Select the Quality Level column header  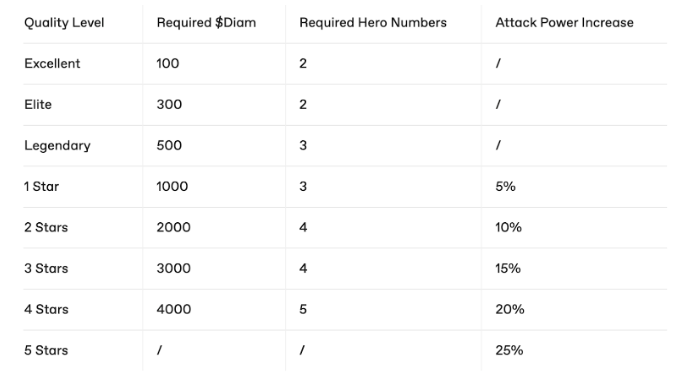(x=64, y=23)
